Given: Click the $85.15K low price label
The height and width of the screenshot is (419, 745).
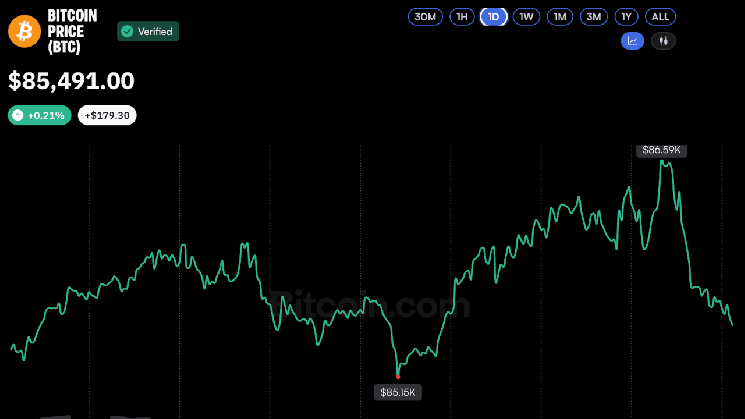Looking at the screenshot, I should pos(398,392).
